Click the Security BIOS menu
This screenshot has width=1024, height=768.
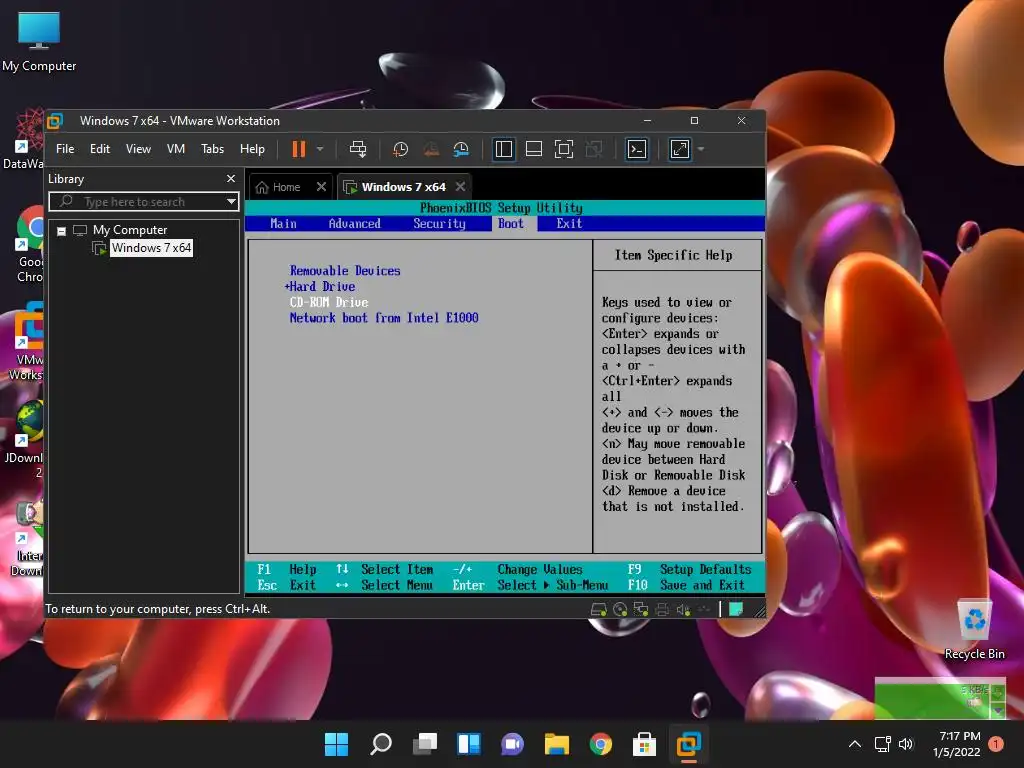coord(439,223)
